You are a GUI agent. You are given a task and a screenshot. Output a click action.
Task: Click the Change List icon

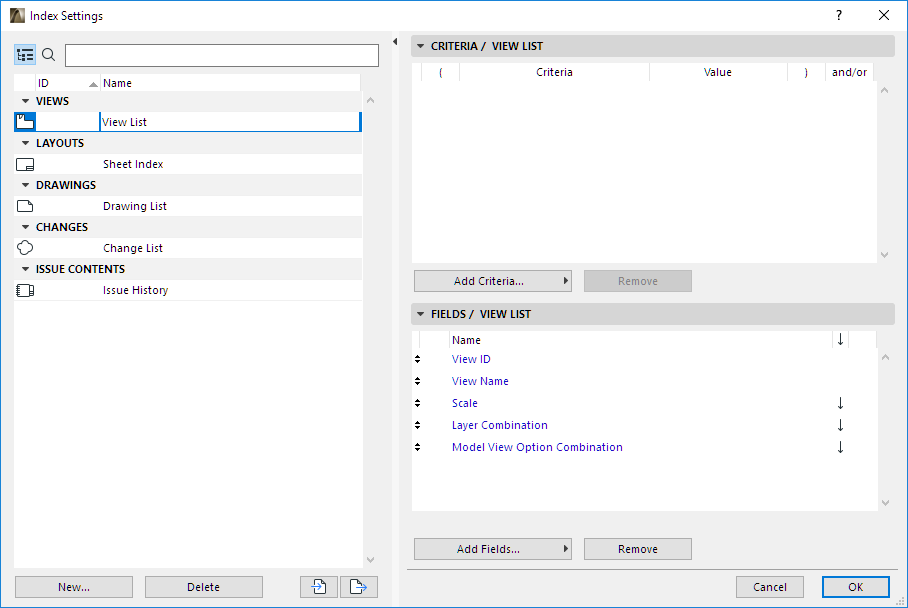tap(24, 247)
